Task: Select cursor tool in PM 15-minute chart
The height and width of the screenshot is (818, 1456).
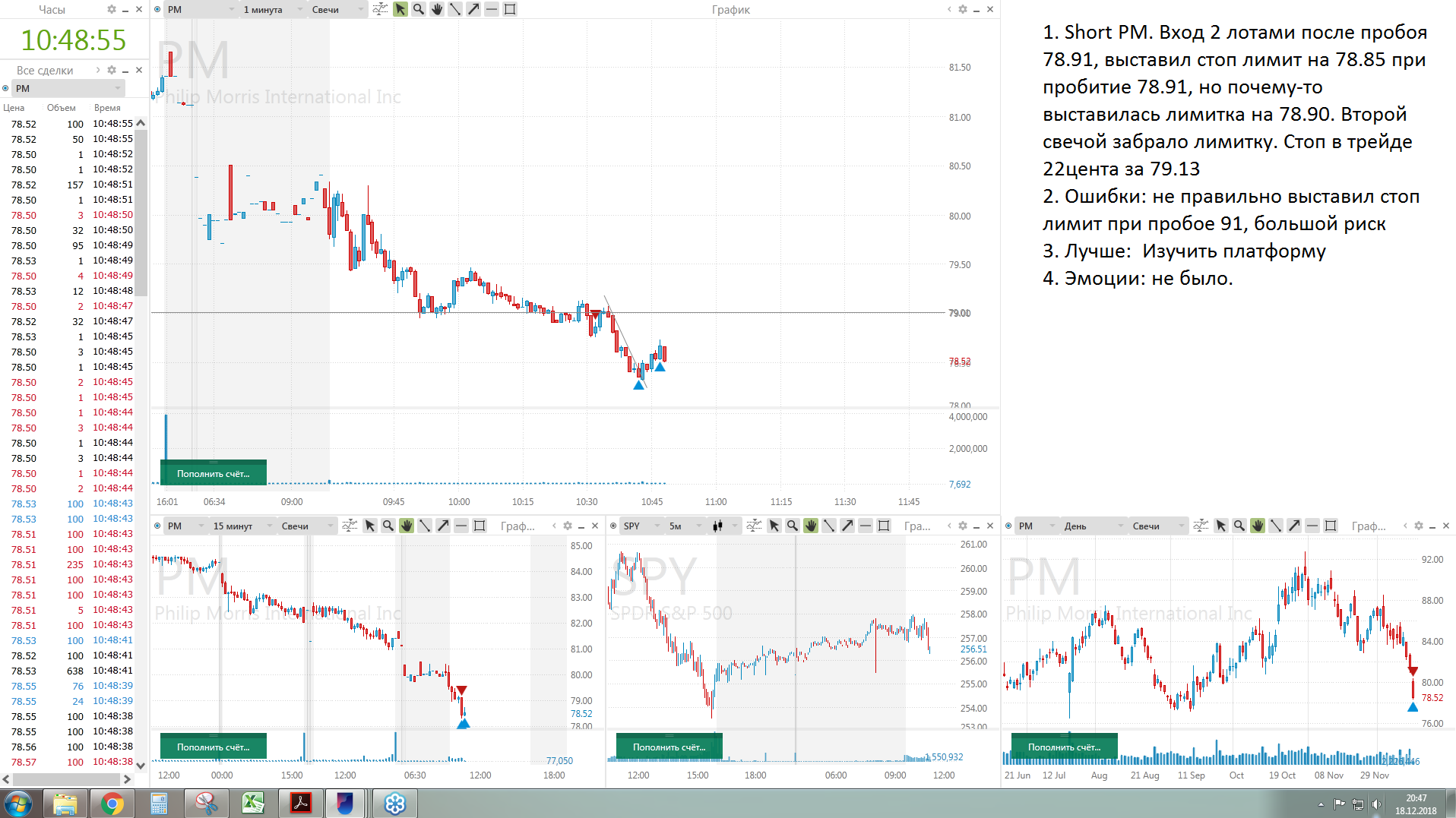Action: click(x=370, y=526)
